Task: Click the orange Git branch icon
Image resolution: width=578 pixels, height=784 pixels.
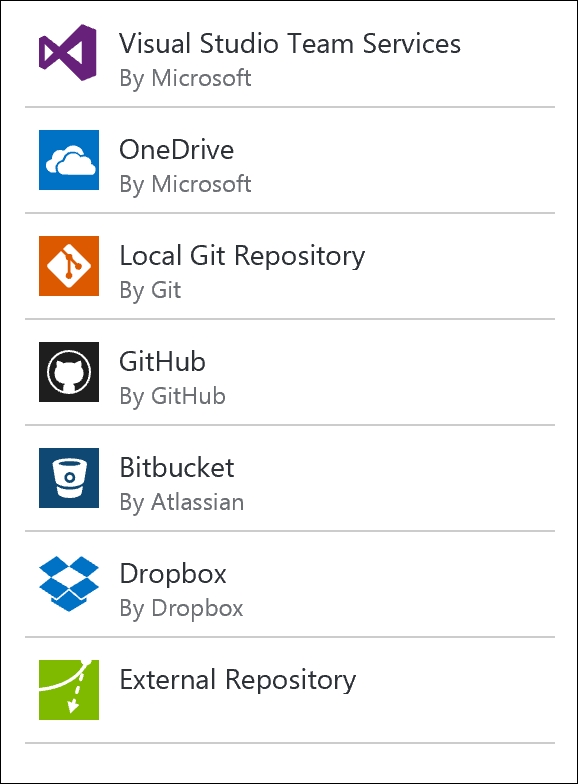Action: click(x=69, y=266)
